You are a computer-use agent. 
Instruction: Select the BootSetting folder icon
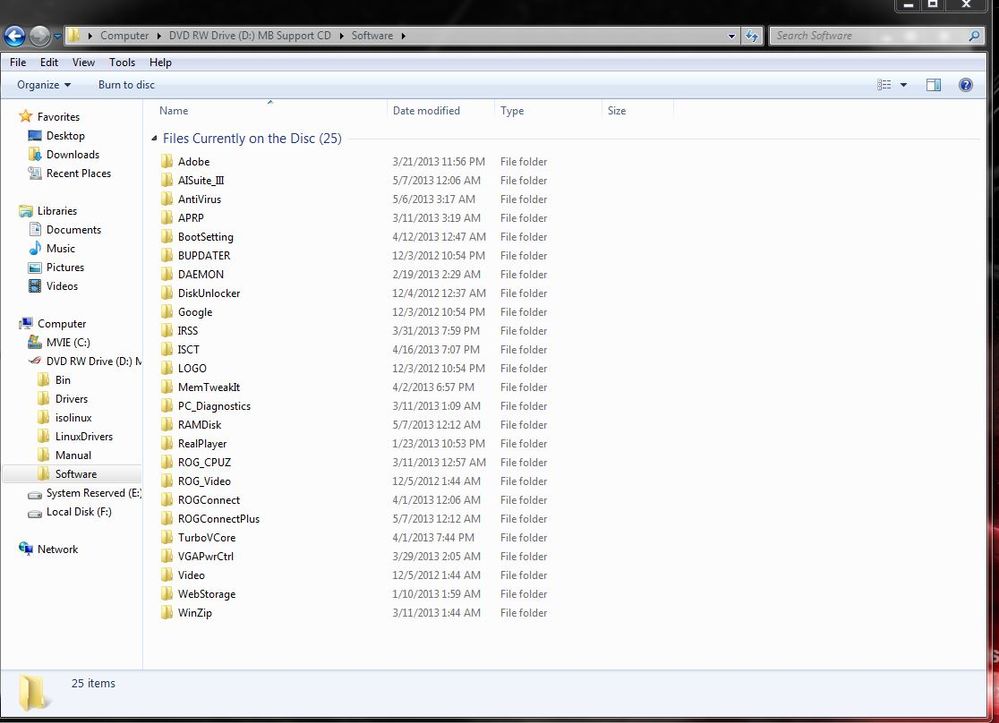[x=166, y=236]
